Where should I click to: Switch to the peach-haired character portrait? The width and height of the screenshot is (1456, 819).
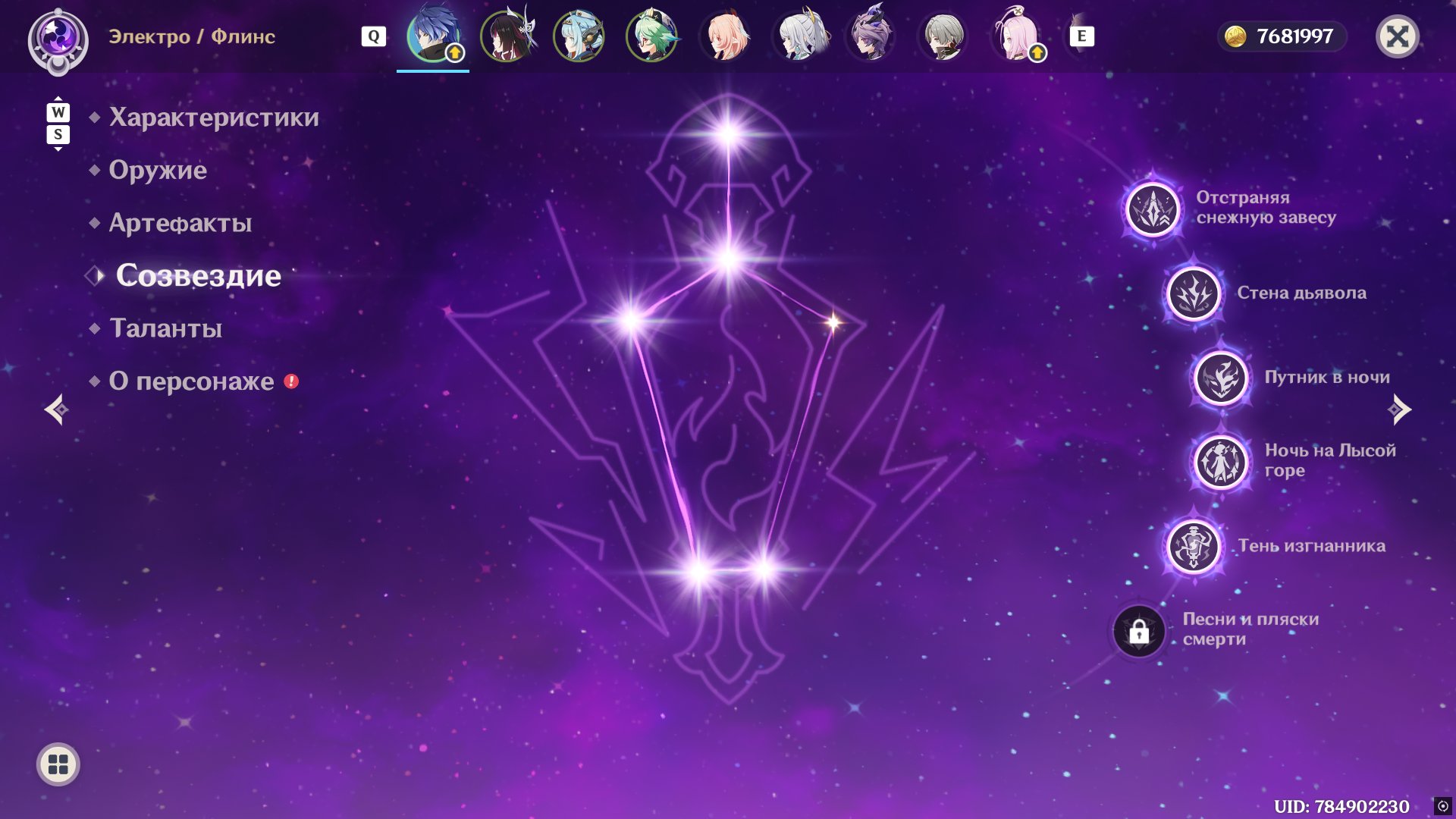pyautogui.click(x=725, y=36)
